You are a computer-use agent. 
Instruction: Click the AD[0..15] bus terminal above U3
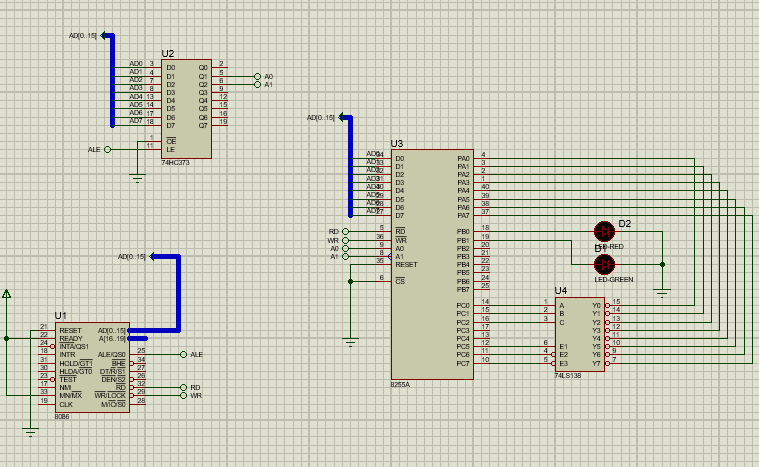point(341,117)
